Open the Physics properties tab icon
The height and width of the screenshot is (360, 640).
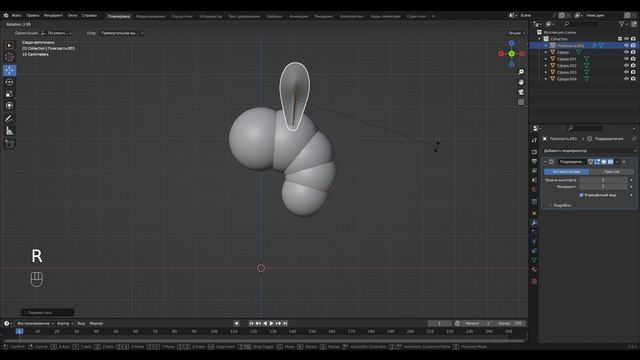534,241
